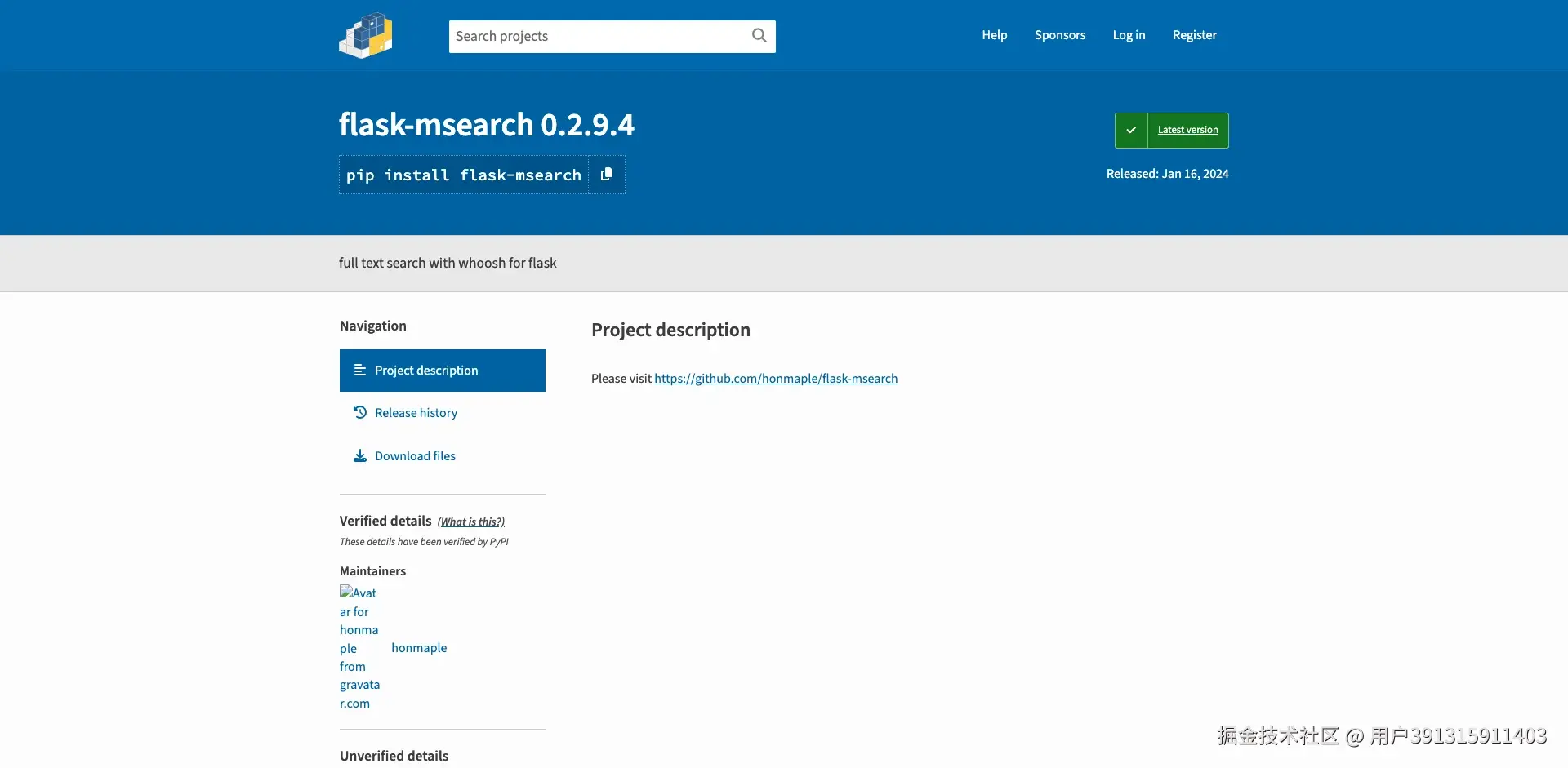Open the Register page

point(1194,35)
